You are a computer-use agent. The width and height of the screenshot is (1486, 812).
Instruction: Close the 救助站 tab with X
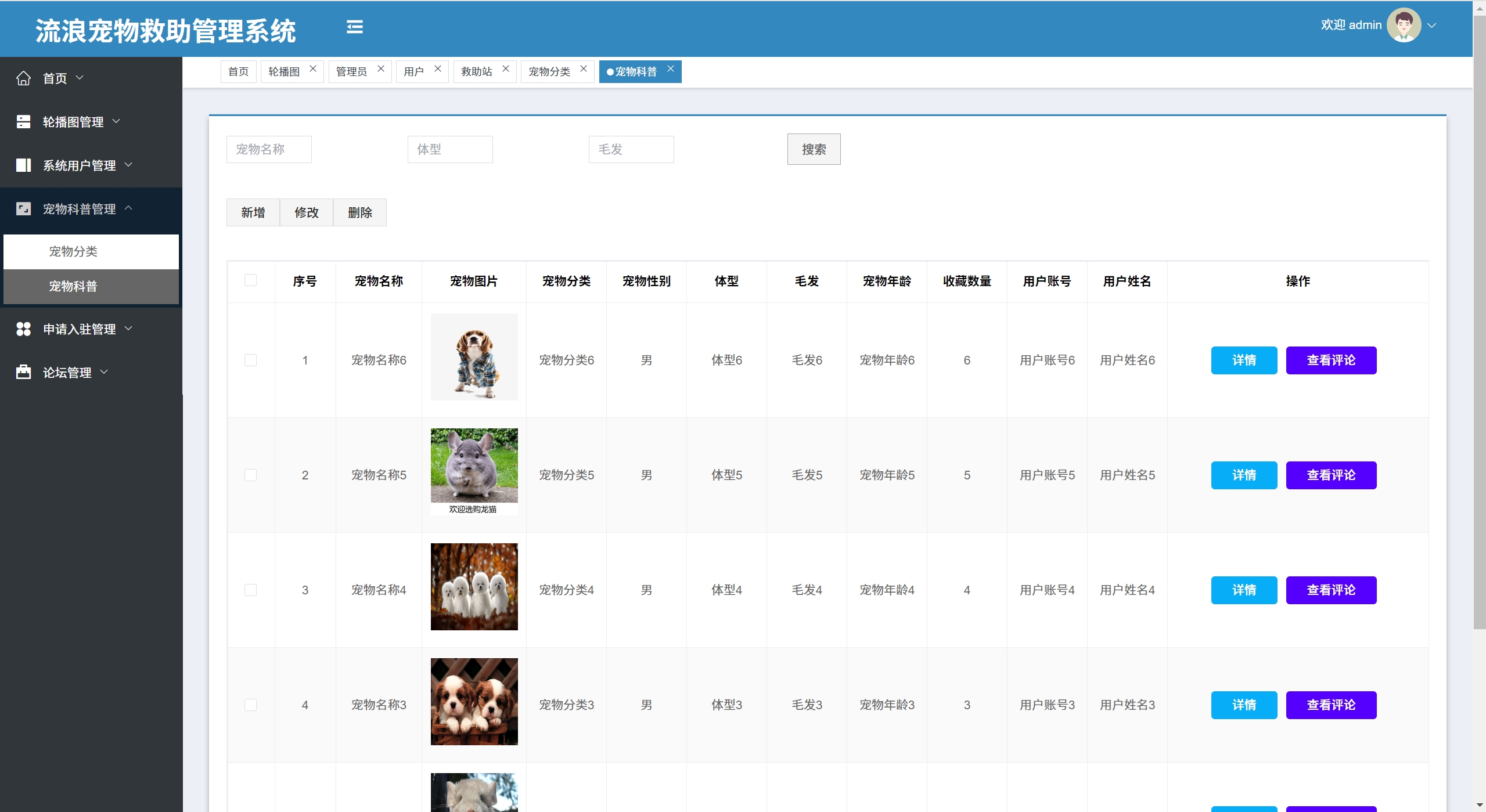(506, 68)
